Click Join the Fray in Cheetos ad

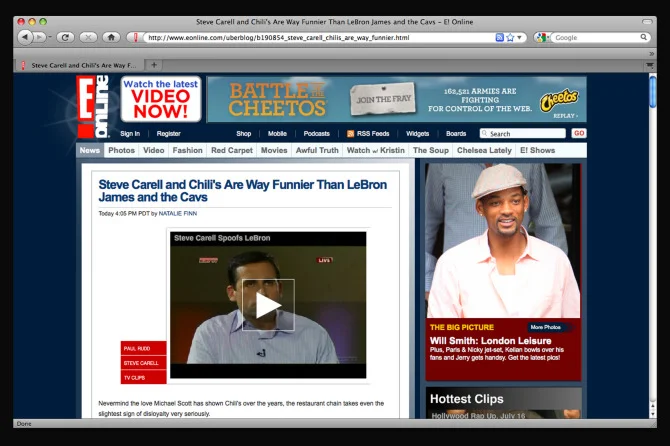[383, 99]
